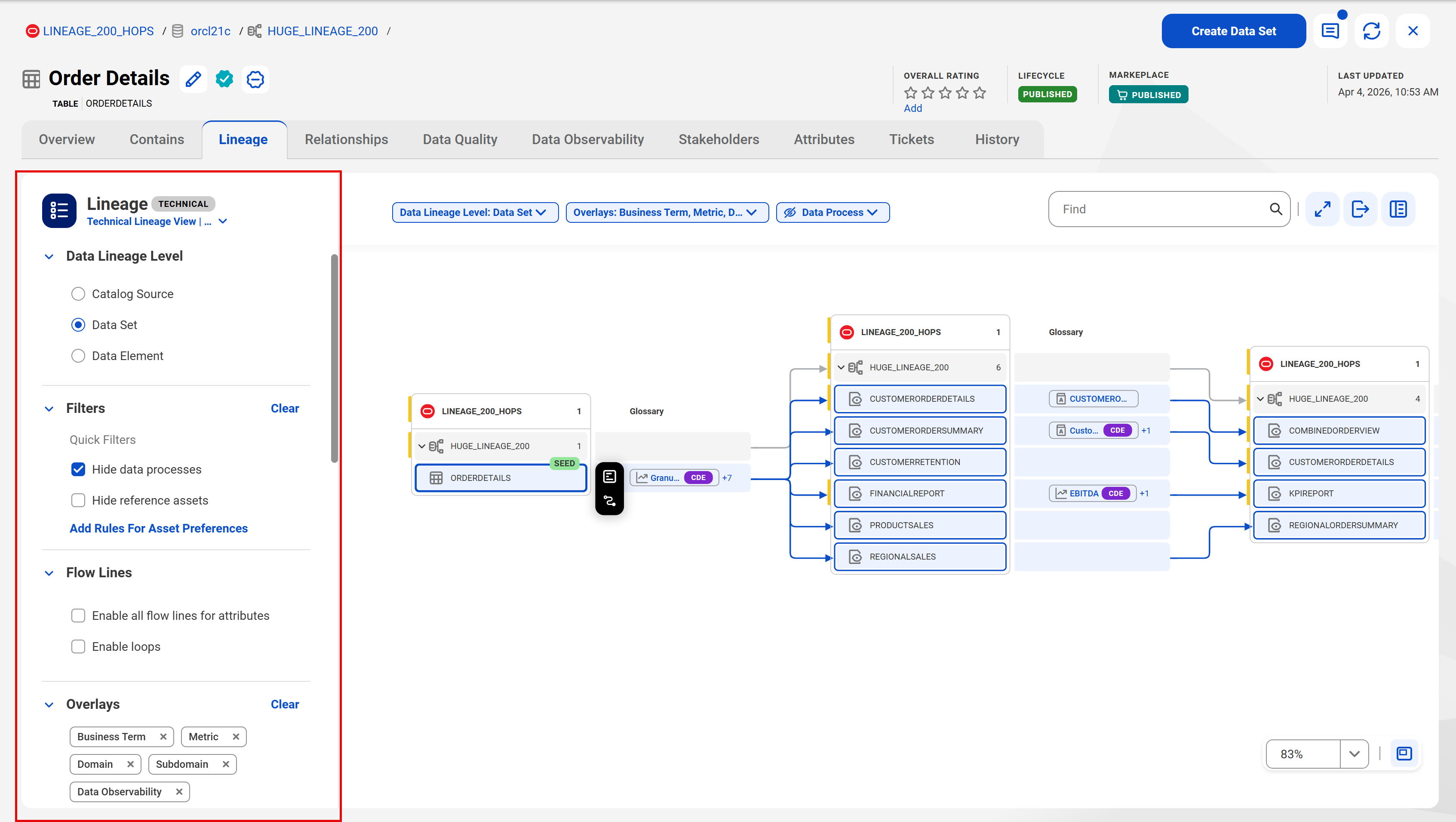Expand lineage to full screen icon
This screenshot has width=1456, height=822.
(1323, 209)
